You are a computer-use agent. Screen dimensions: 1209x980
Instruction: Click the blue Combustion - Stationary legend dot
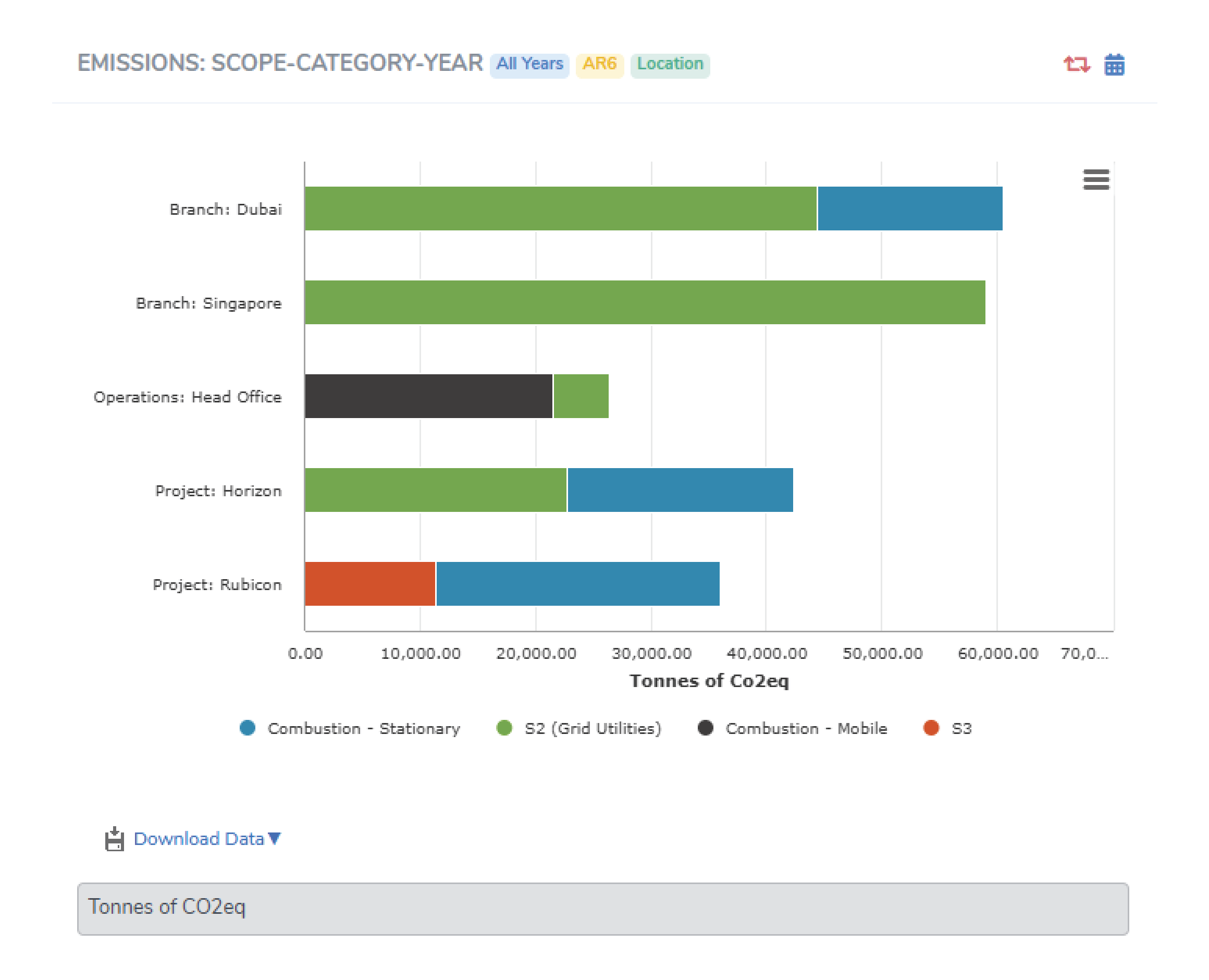pos(247,728)
